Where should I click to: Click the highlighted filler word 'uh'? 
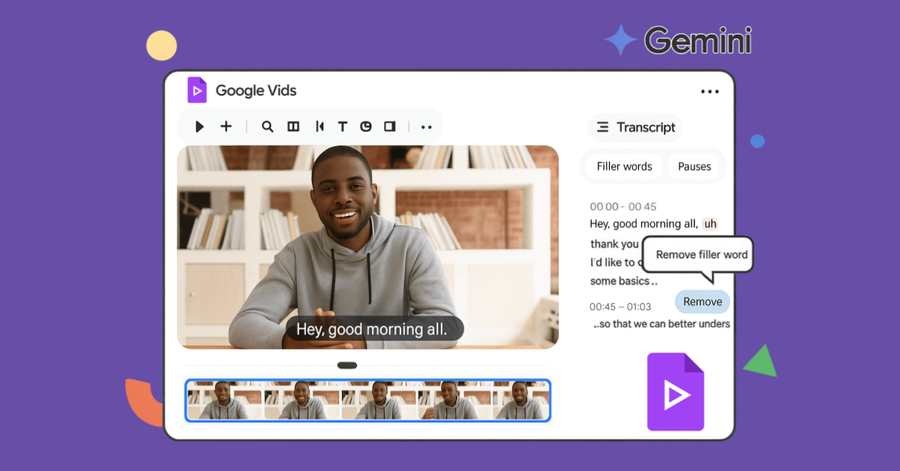point(710,224)
